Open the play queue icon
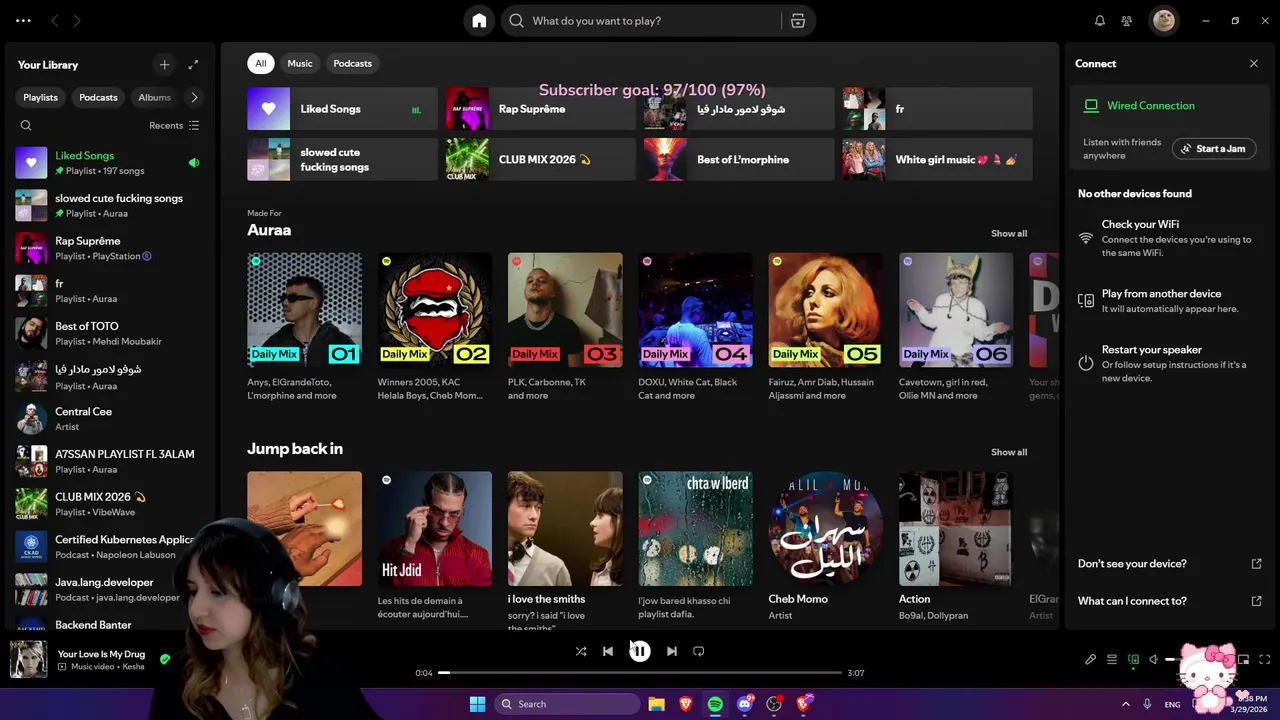The image size is (1280, 720). (x=1112, y=660)
